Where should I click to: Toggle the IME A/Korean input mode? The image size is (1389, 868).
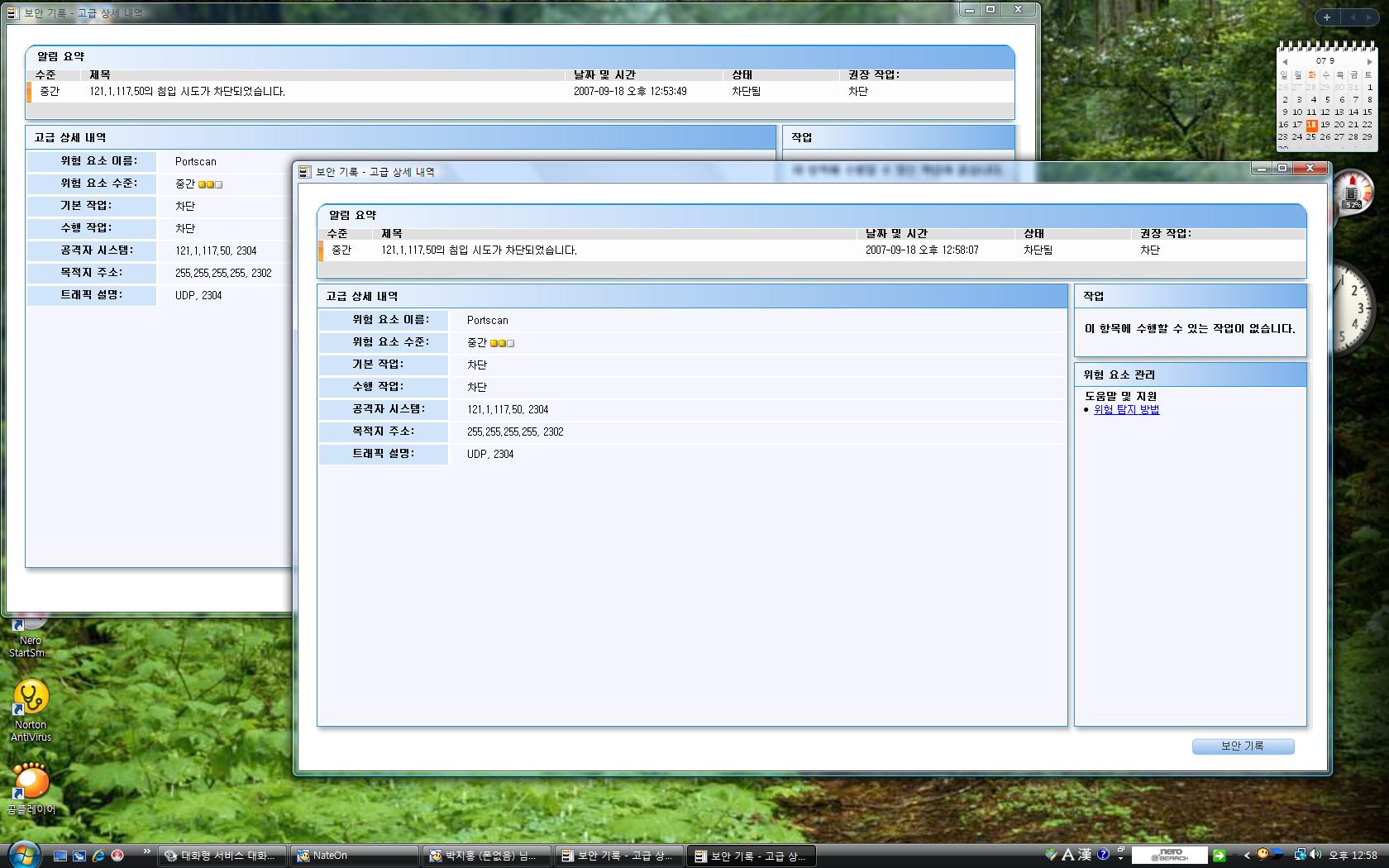[1067, 855]
